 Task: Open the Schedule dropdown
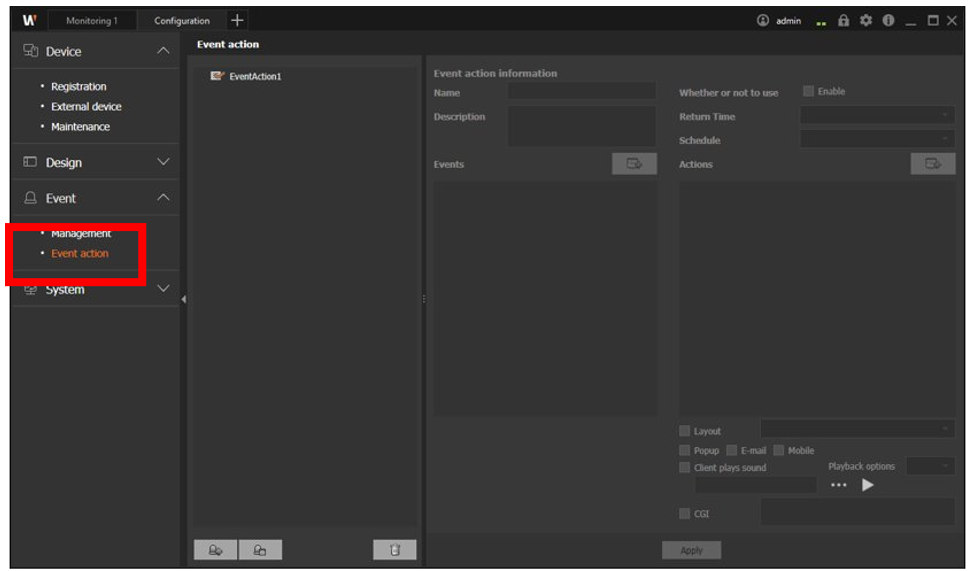[x=877, y=140]
